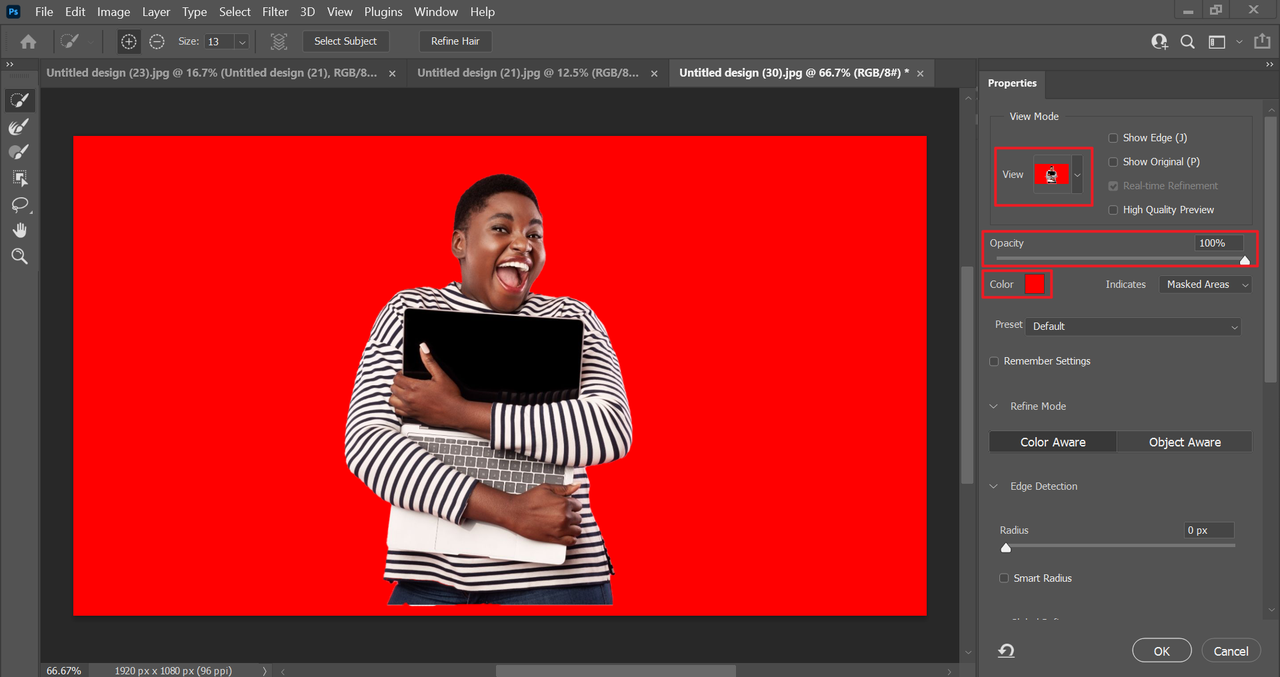Collapse the Refine Mode section
This screenshot has height=677, width=1280.
pyautogui.click(x=994, y=407)
